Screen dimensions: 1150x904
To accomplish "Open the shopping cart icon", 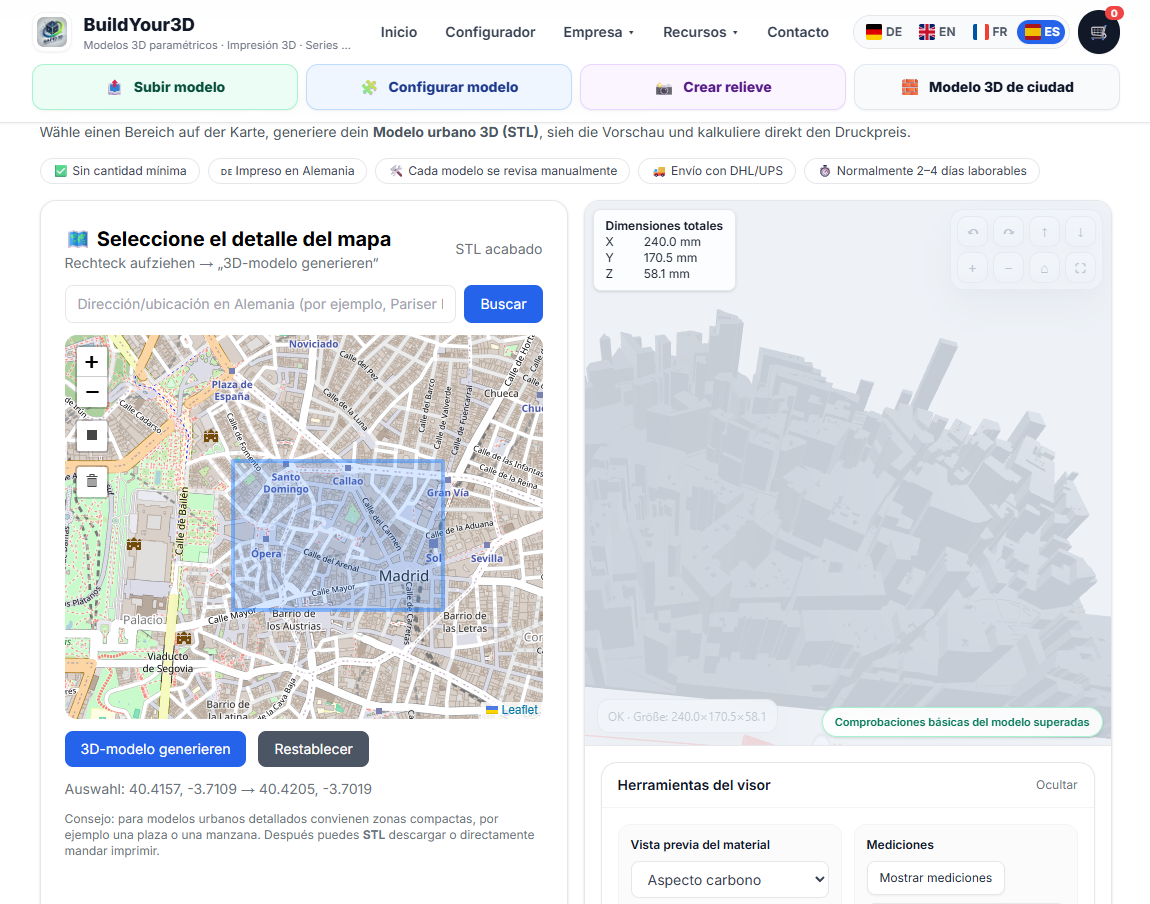I will [1098, 32].
